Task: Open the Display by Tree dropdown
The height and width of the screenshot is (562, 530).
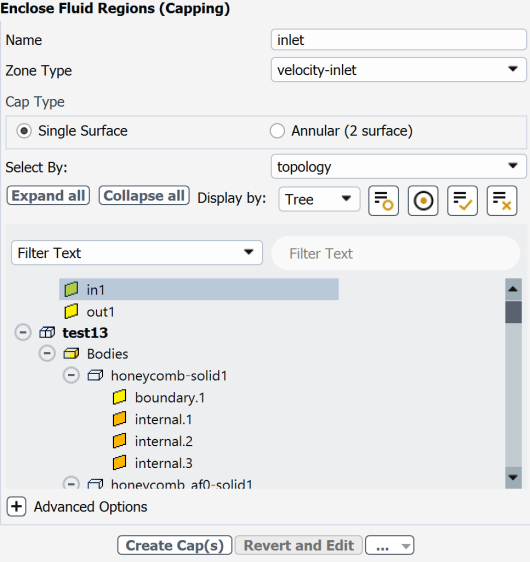Action: coord(319,199)
